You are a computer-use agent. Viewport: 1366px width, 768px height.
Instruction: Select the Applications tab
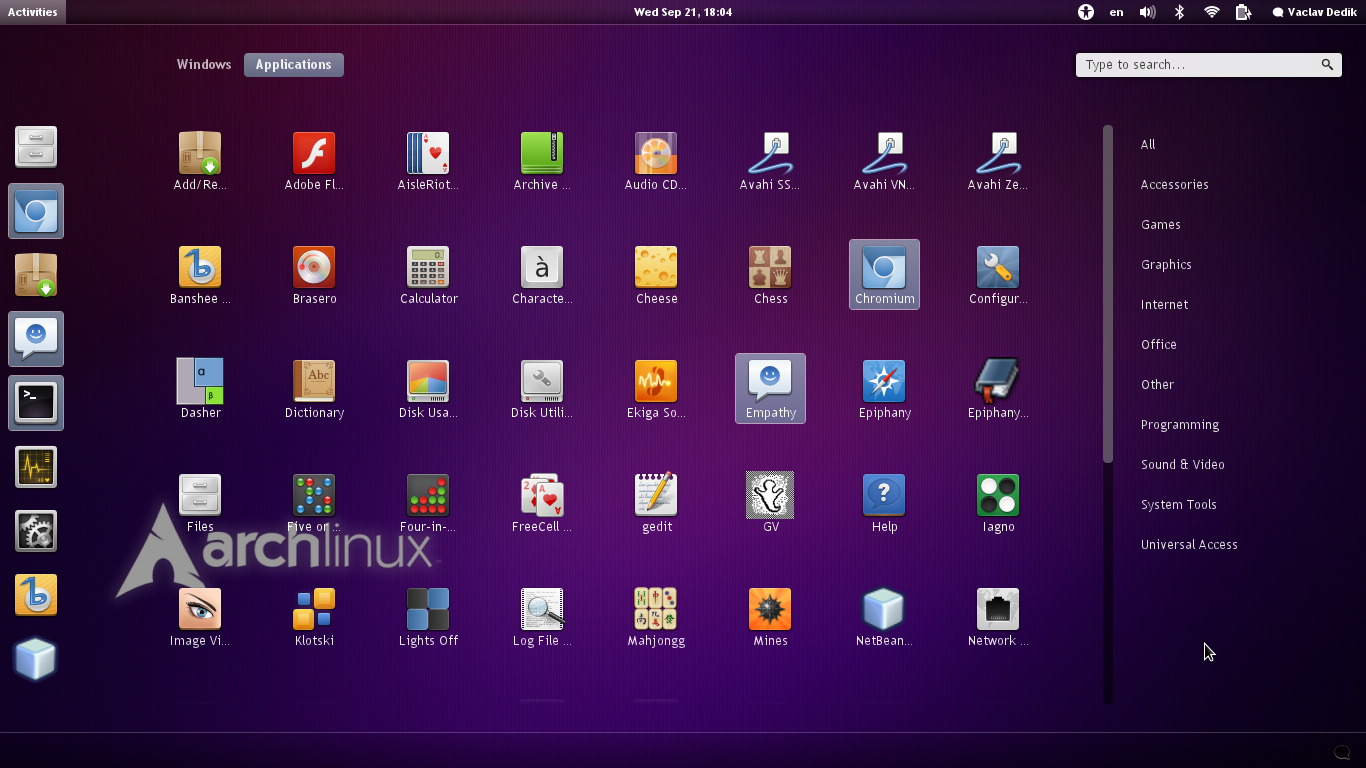coord(294,65)
